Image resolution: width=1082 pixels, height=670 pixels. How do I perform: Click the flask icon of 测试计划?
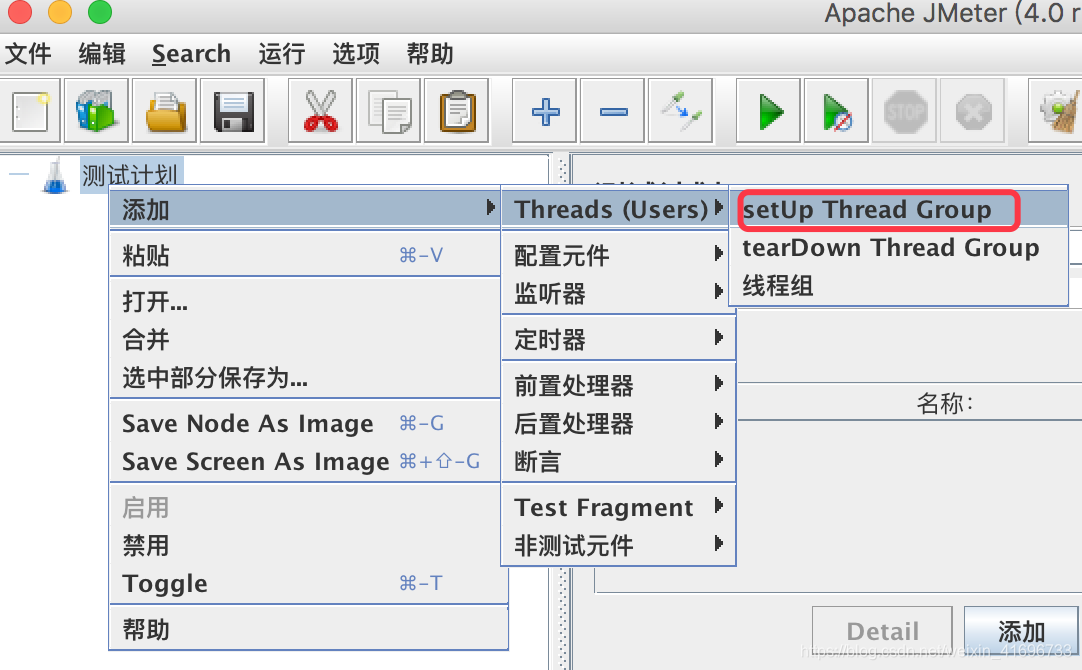click(55, 175)
